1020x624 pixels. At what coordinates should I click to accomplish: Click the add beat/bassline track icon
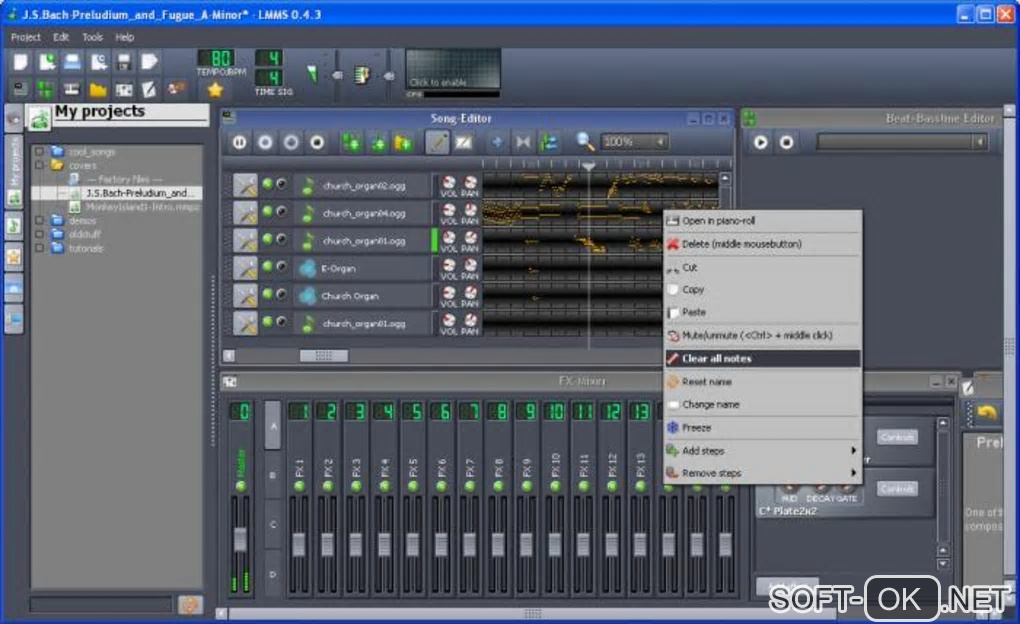tap(352, 143)
